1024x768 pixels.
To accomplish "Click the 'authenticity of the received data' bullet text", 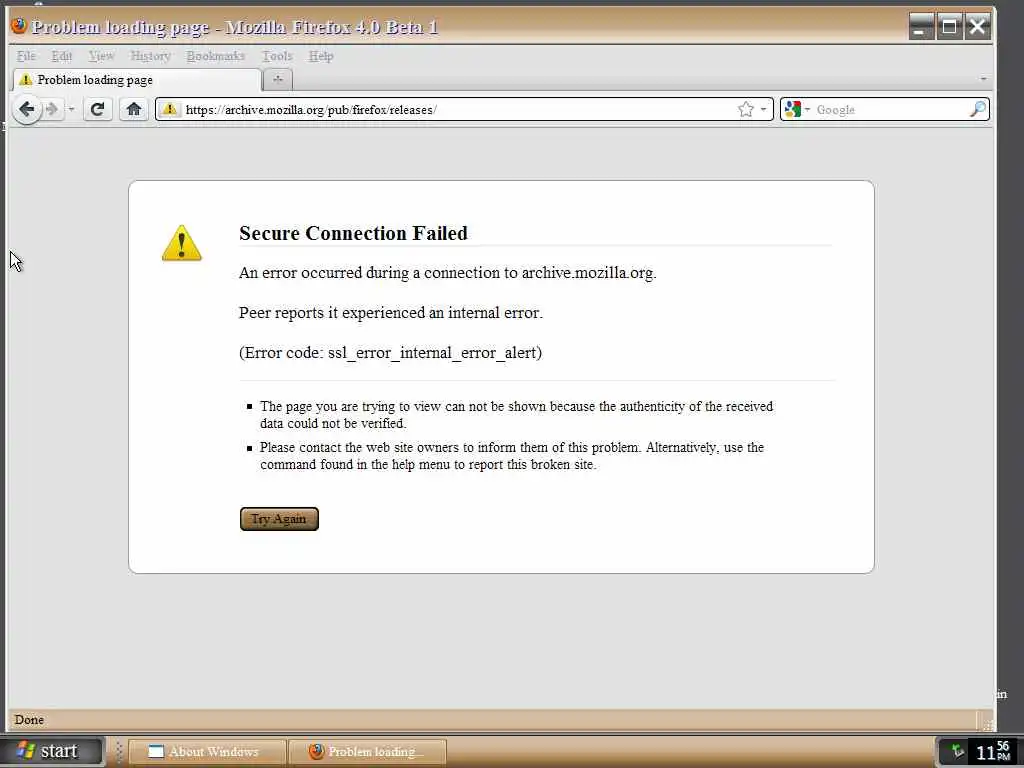I will tap(517, 415).
